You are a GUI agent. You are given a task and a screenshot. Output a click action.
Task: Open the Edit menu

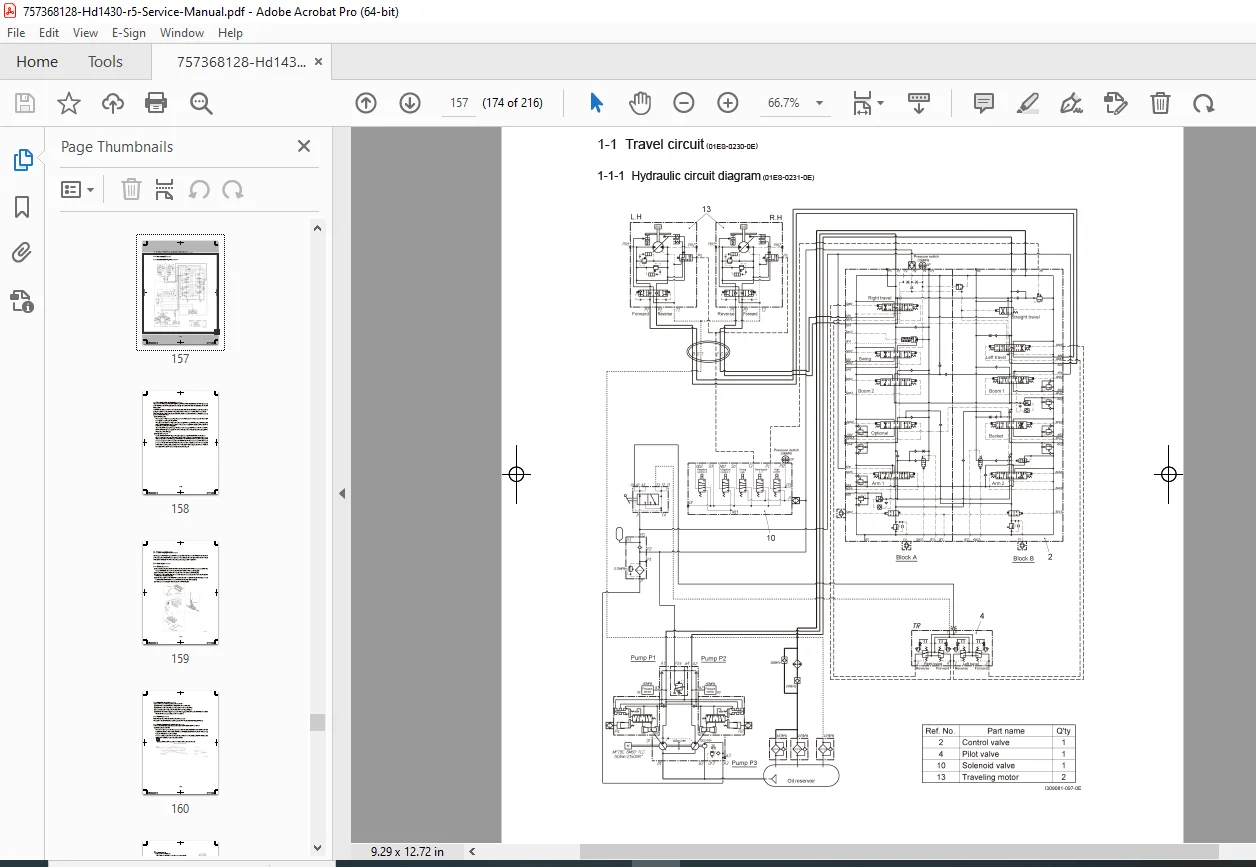pyautogui.click(x=49, y=33)
